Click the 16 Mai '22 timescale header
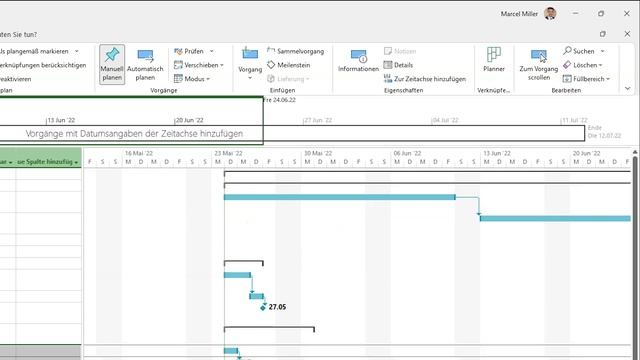 click(x=139, y=153)
